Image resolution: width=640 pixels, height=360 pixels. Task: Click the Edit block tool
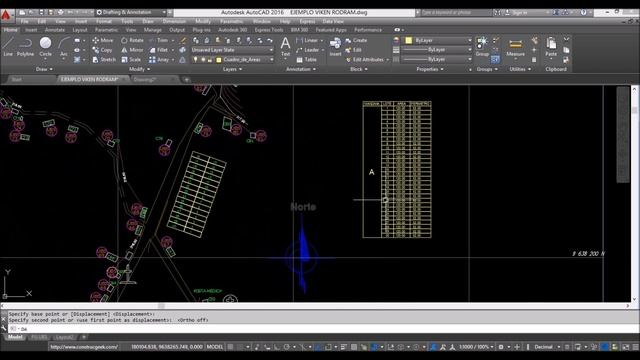click(353, 50)
